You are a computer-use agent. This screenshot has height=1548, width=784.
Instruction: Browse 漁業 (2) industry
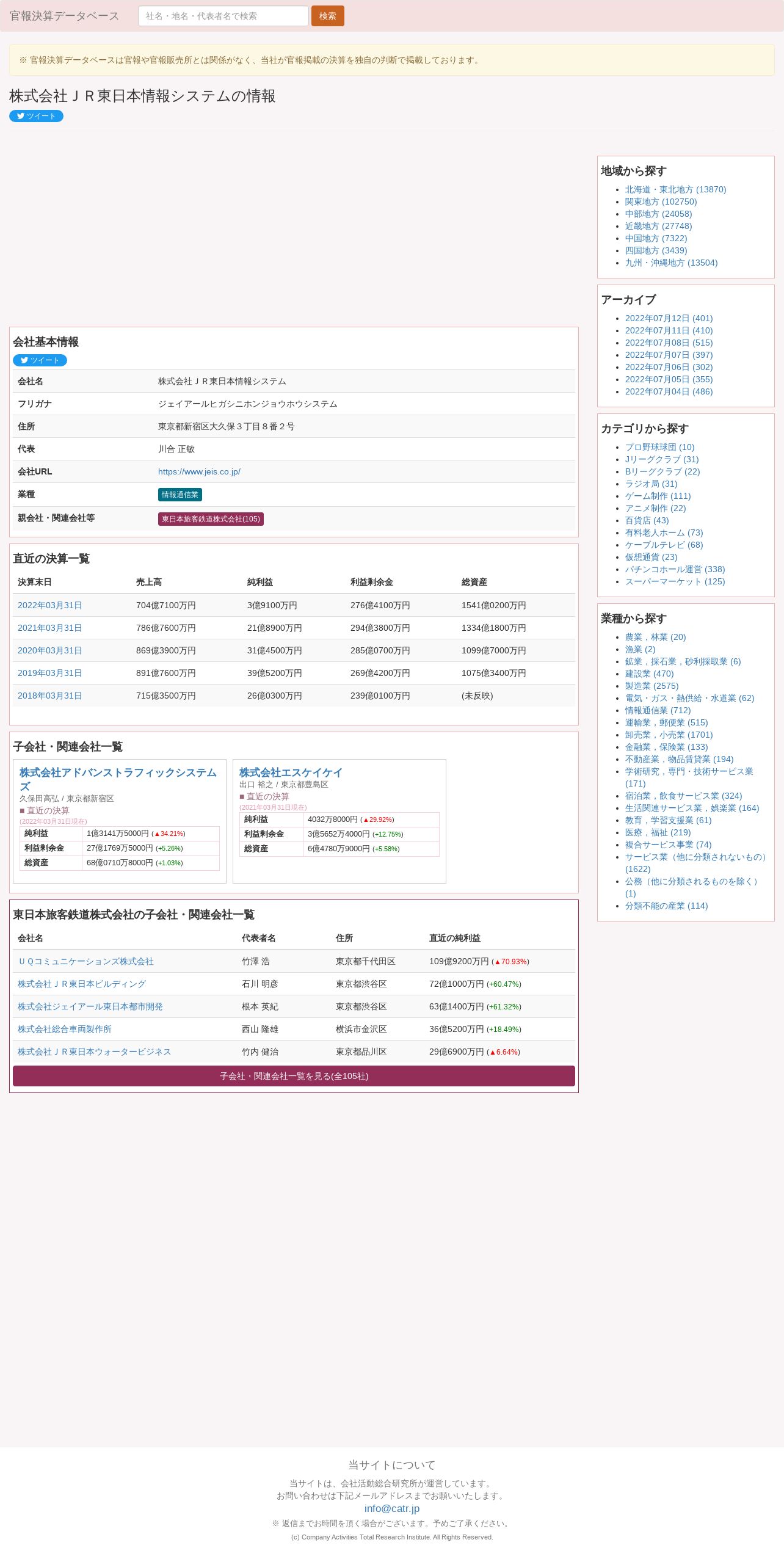(x=640, y=649)
